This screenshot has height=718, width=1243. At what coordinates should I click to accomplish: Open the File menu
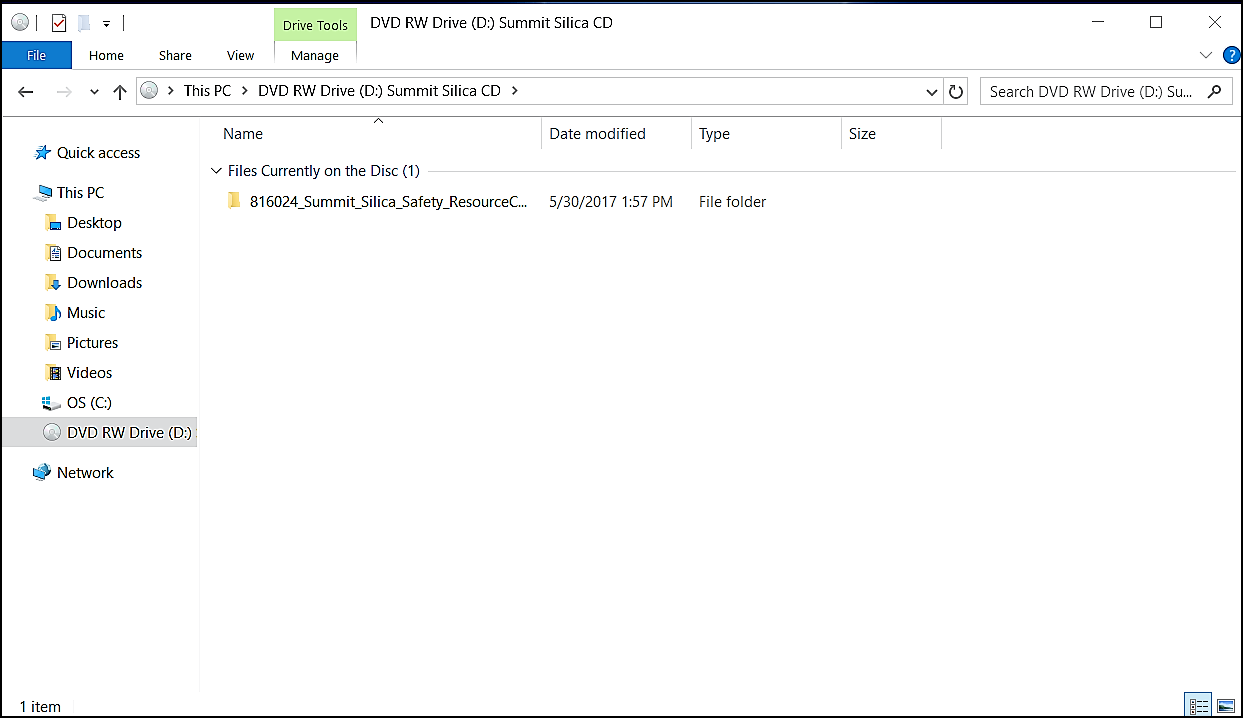pyautogui.click(x=37, y=55)
